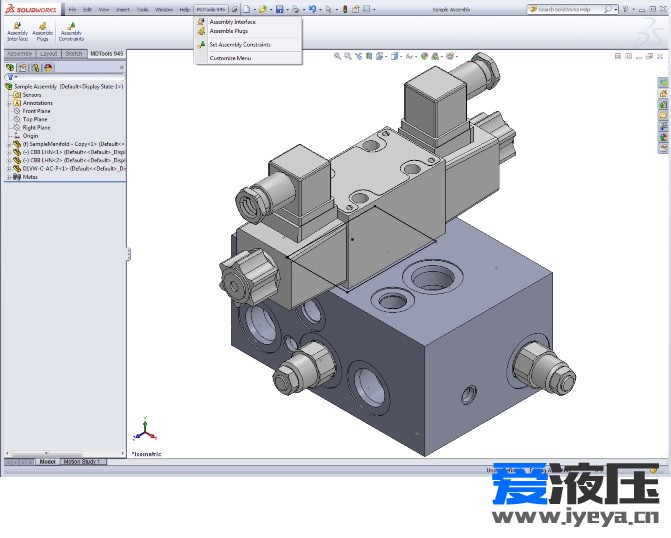Expand the Annotations tree node

[9, 103]
